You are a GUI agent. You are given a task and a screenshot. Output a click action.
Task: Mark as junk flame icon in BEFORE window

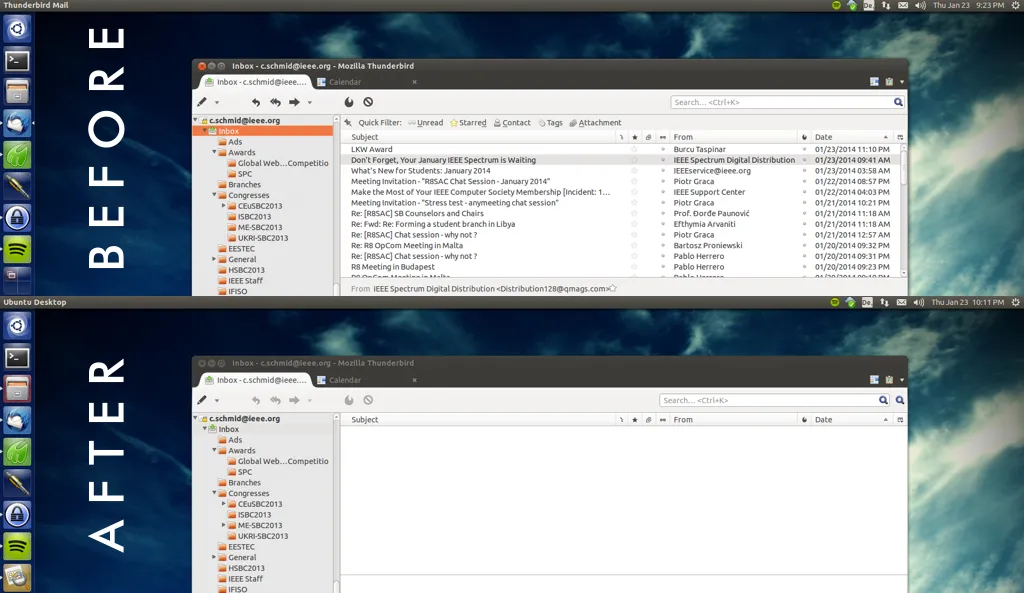[349, 102]
